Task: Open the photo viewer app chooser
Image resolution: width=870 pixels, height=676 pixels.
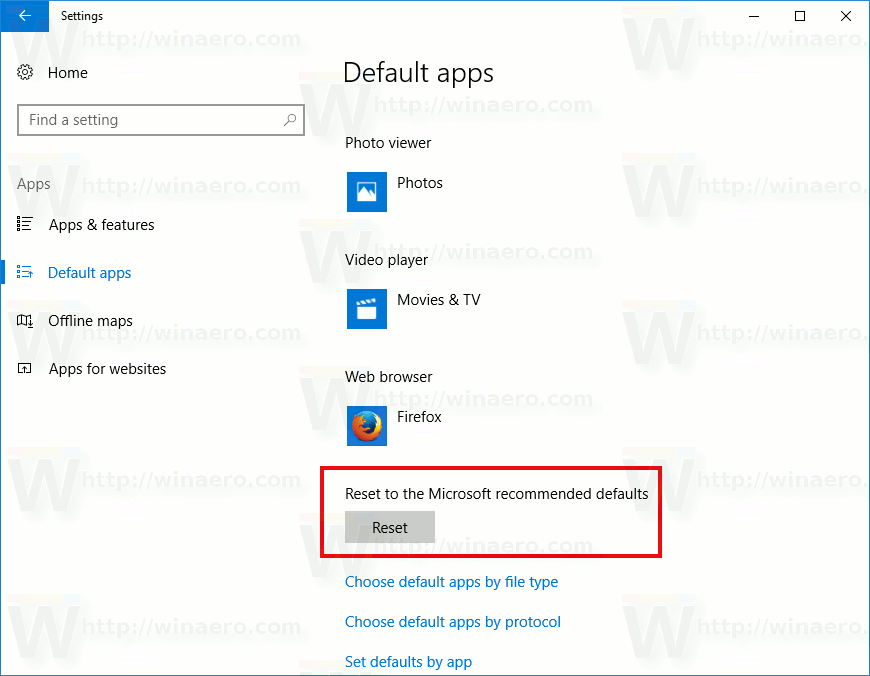Action: 400,192
